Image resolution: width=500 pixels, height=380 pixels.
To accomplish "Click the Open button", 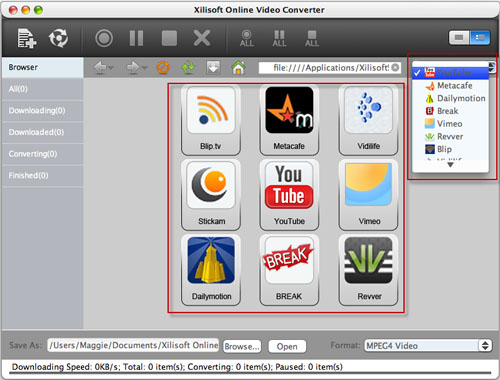I will pyautogui.click(x=287, y=346).
